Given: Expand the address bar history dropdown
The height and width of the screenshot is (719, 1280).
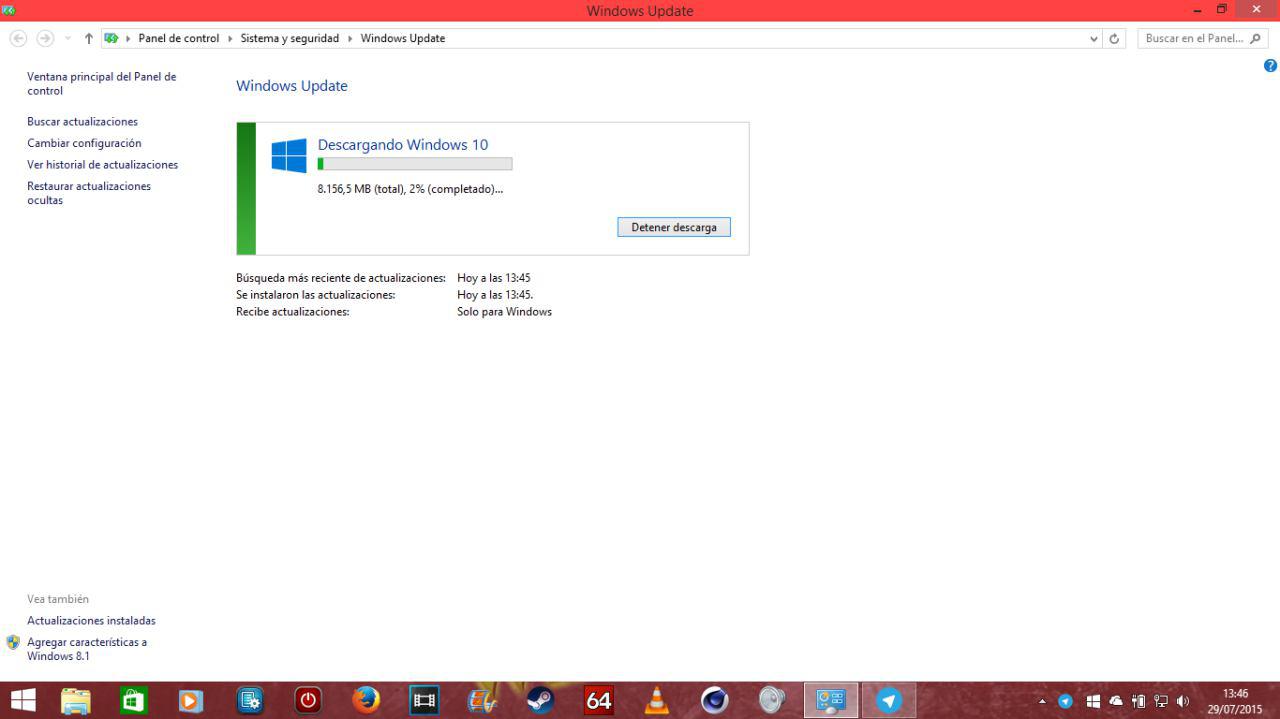Looking at the screenshot, I should point(1093,38).
